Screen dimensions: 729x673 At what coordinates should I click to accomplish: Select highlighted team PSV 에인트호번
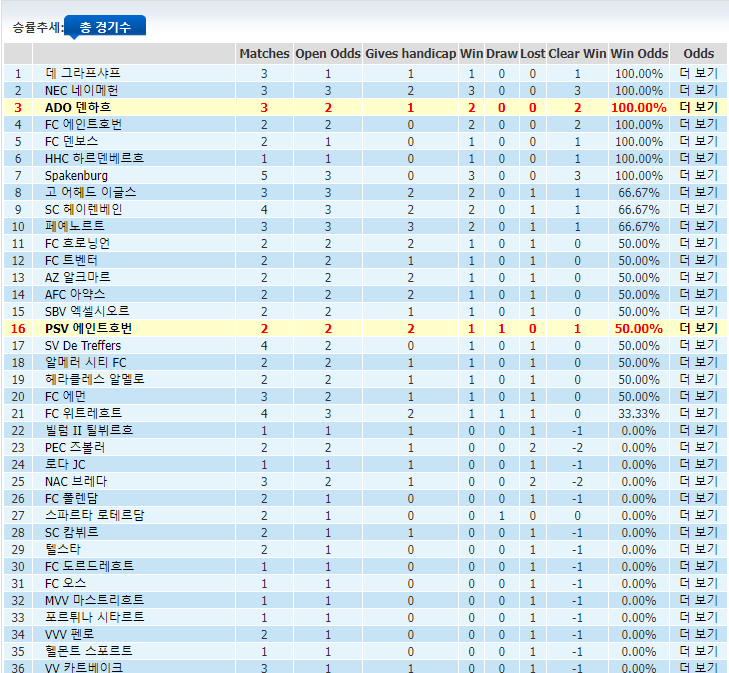[x=88, y=329]
